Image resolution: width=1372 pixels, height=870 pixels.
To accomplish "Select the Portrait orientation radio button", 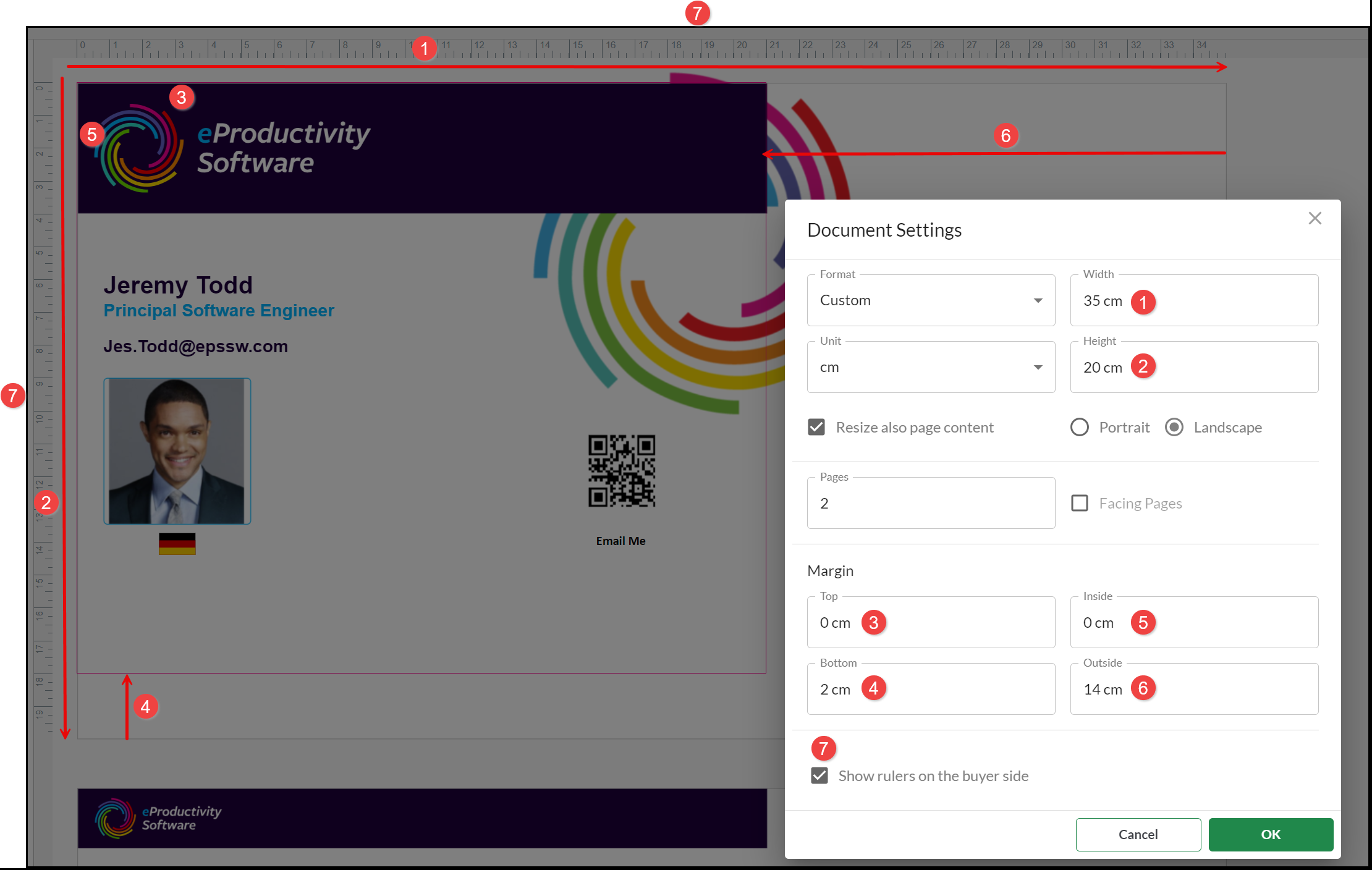I will click(x=1080, y=427).
